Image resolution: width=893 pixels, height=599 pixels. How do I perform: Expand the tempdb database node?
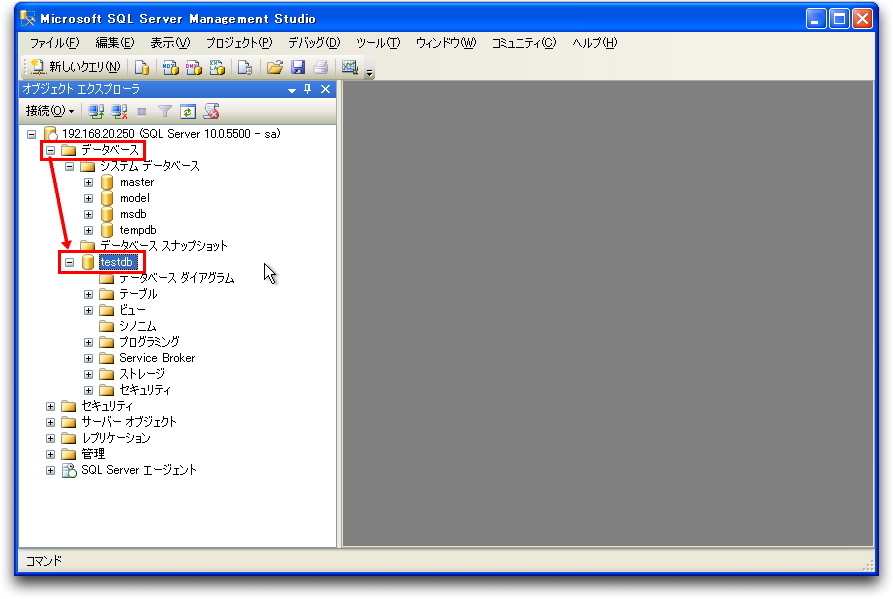pos(88,231)
